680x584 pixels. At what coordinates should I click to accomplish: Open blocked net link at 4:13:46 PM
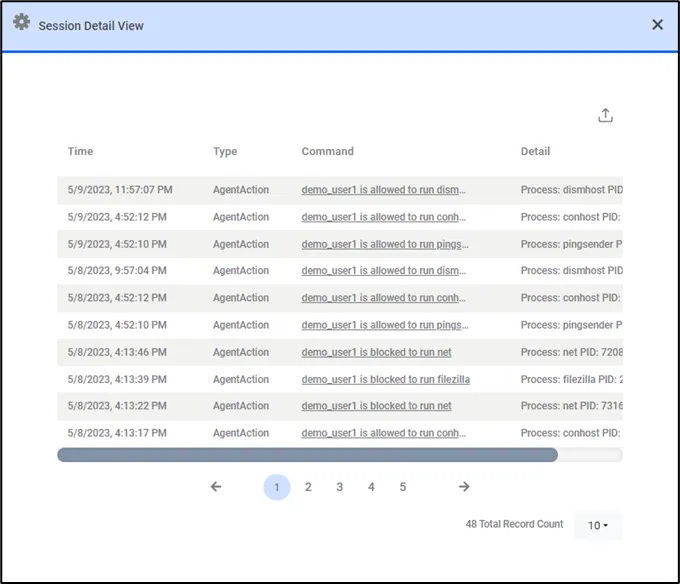tap(376, 352)
